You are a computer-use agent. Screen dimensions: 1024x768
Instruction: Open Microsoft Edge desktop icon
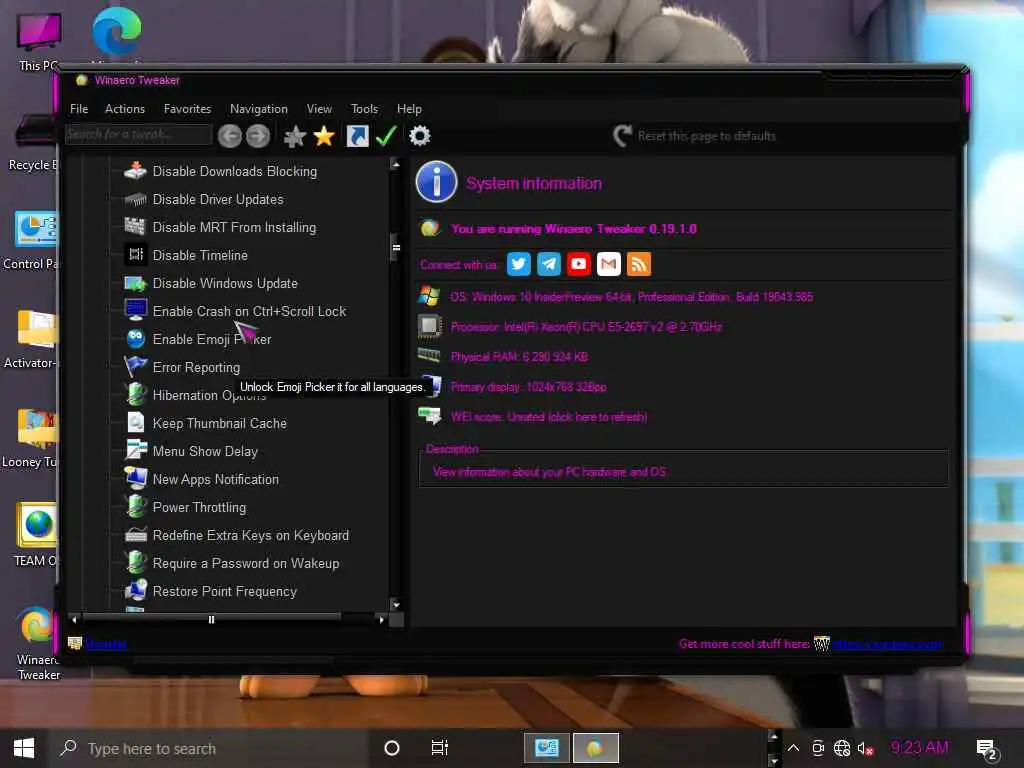[x=116, y=33]
